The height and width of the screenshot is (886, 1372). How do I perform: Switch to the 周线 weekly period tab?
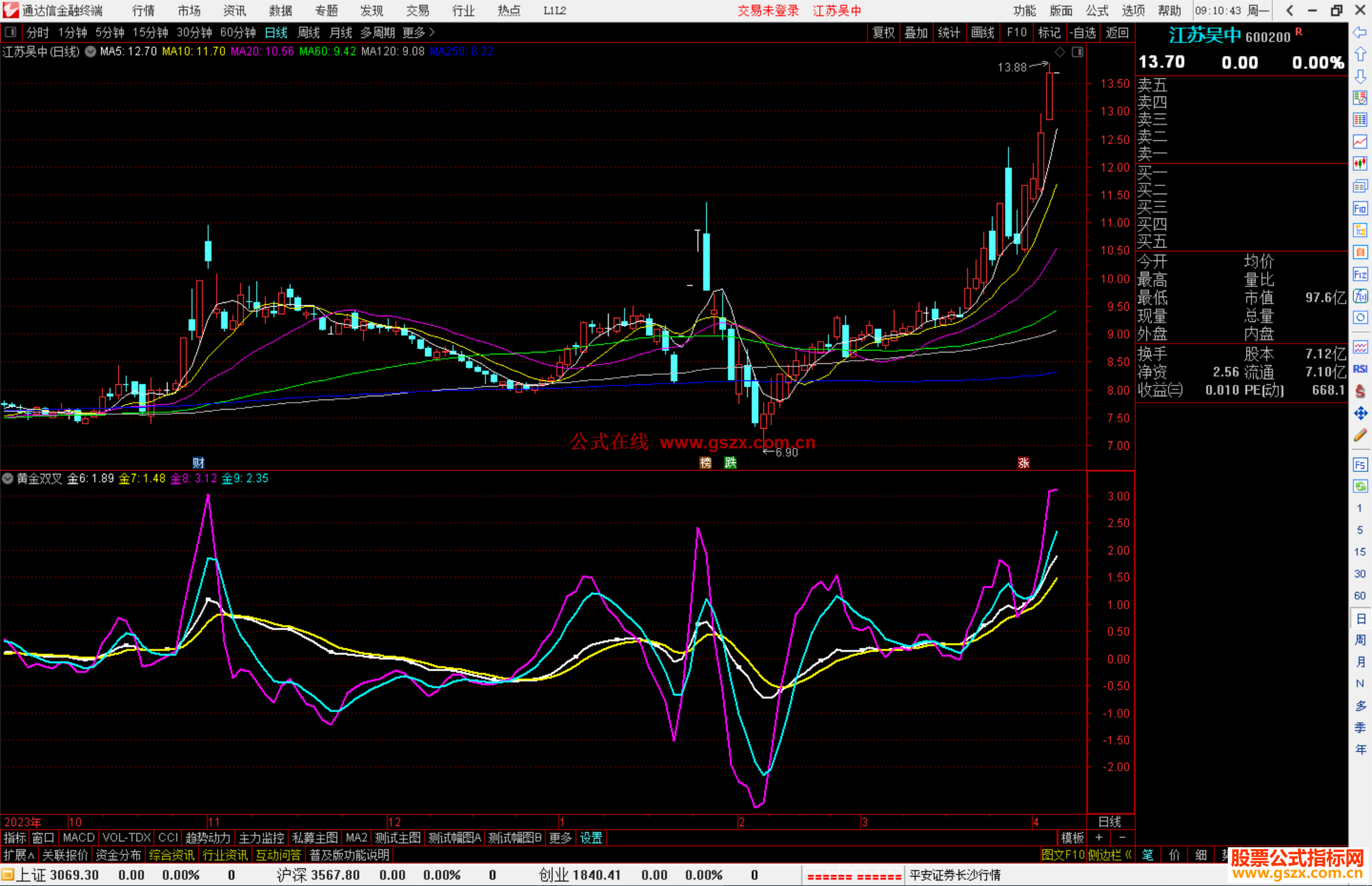(x=309, y=32)
